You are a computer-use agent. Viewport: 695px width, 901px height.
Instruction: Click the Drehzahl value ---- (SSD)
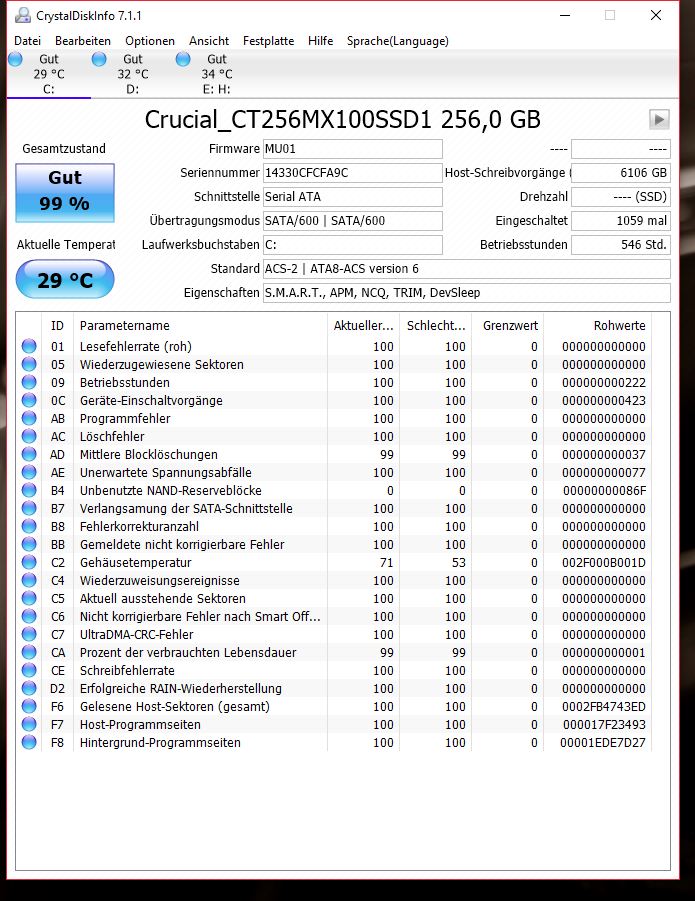pyautogui.click(x=621, y=197)
